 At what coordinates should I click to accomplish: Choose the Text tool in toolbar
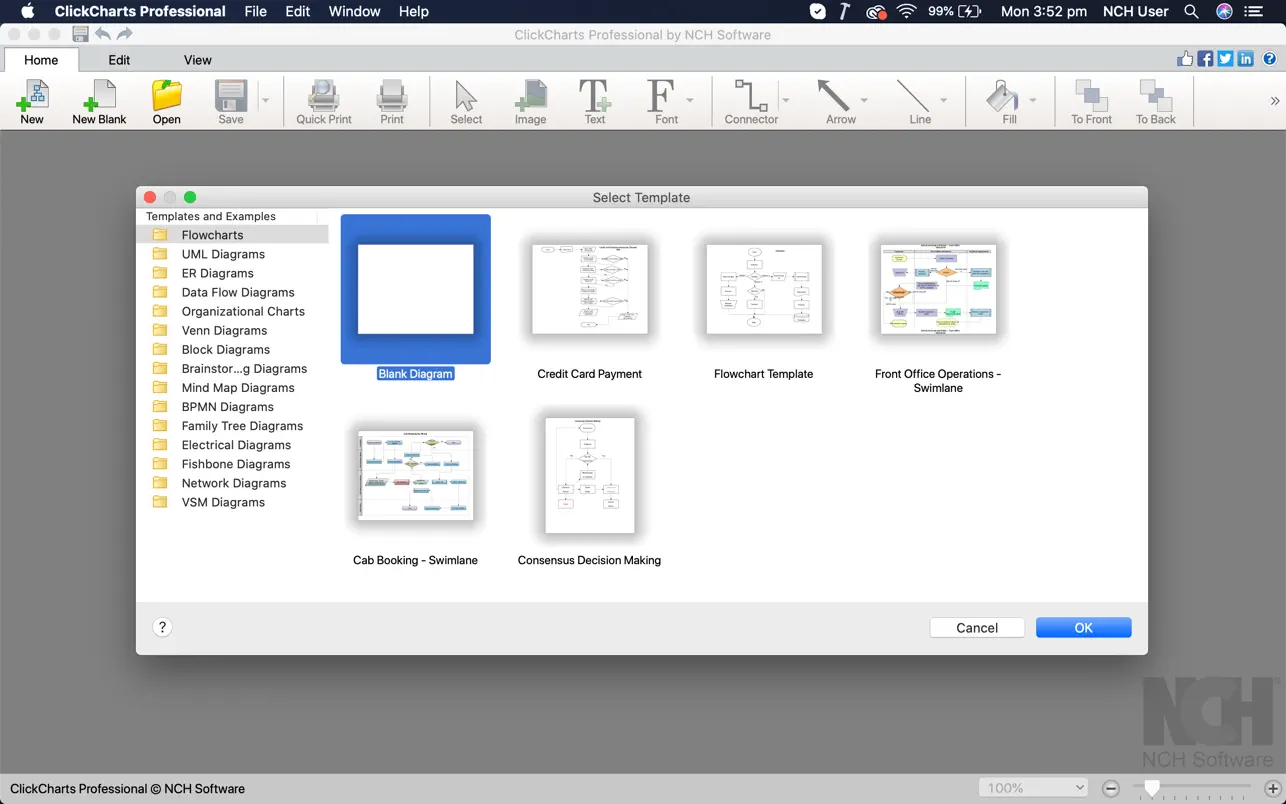coord(594,102)
